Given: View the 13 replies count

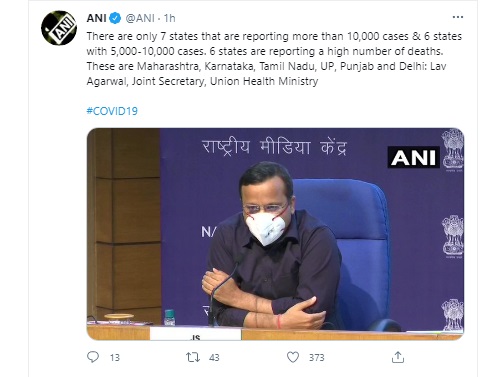Looking at the screenshot, I should coord(115,358).
